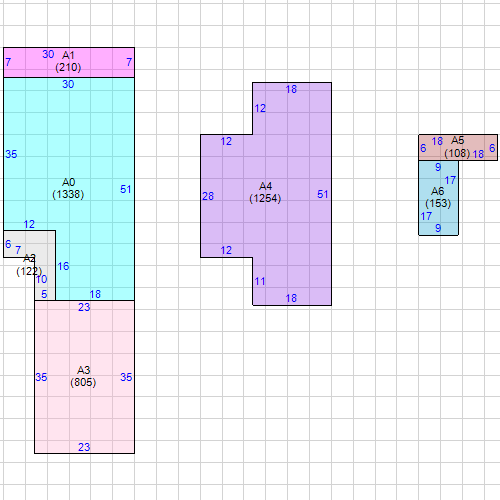This screenshot has height=500, width=500.
Task: Click the (108) area value
Action: pos(457,153)
